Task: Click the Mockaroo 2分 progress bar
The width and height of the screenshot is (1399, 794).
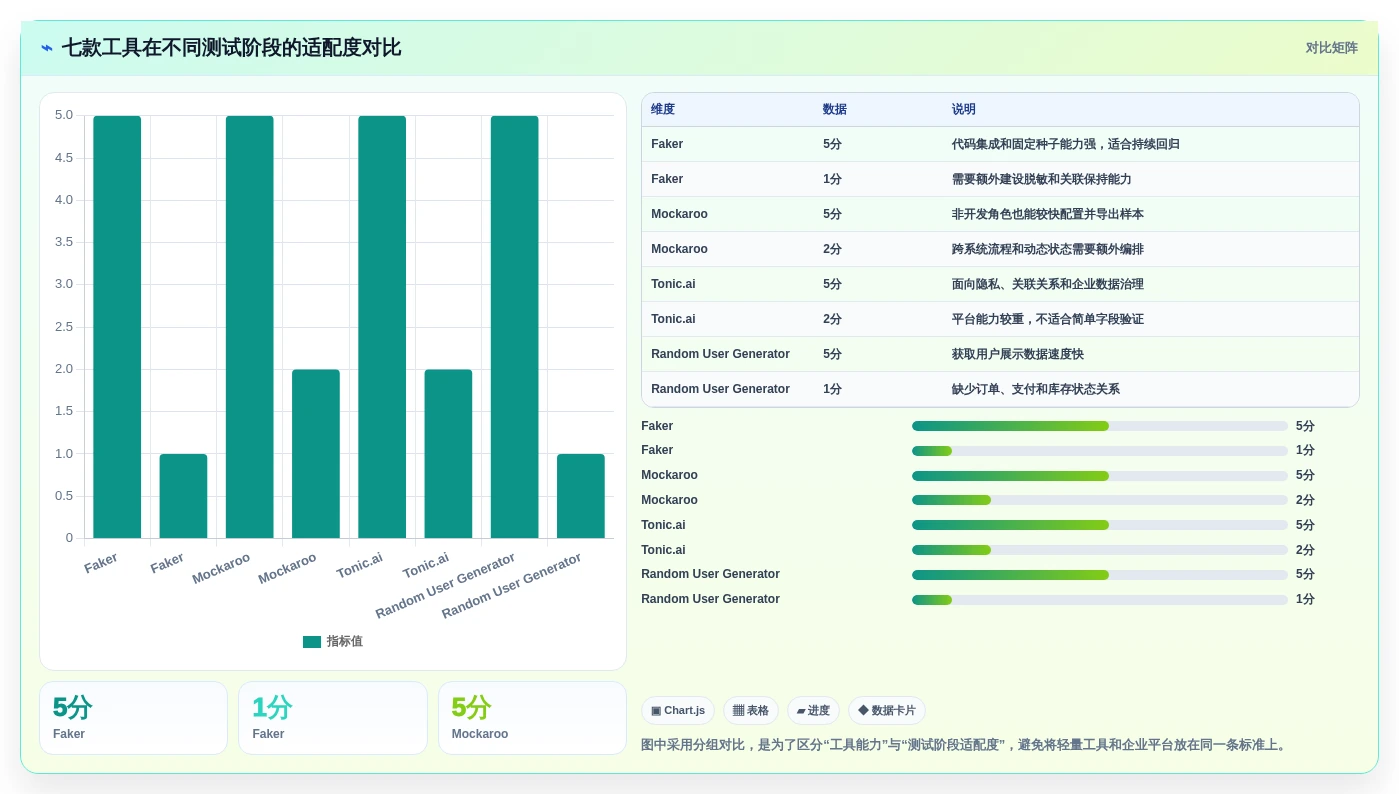Action: 1100,500
